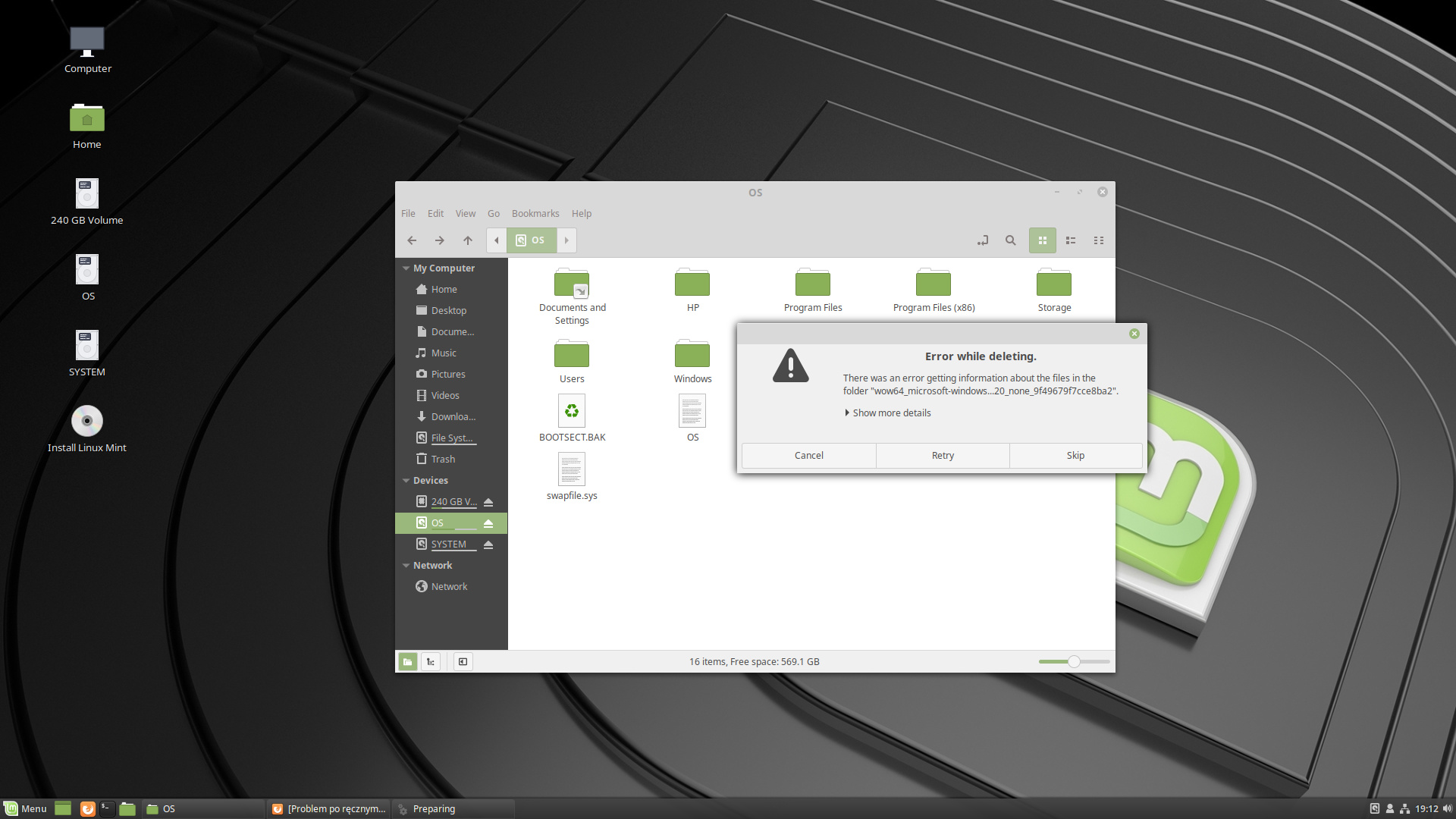Expand Show more details
The height and width of the screenshot is (819, 1456).
point(887,413)
